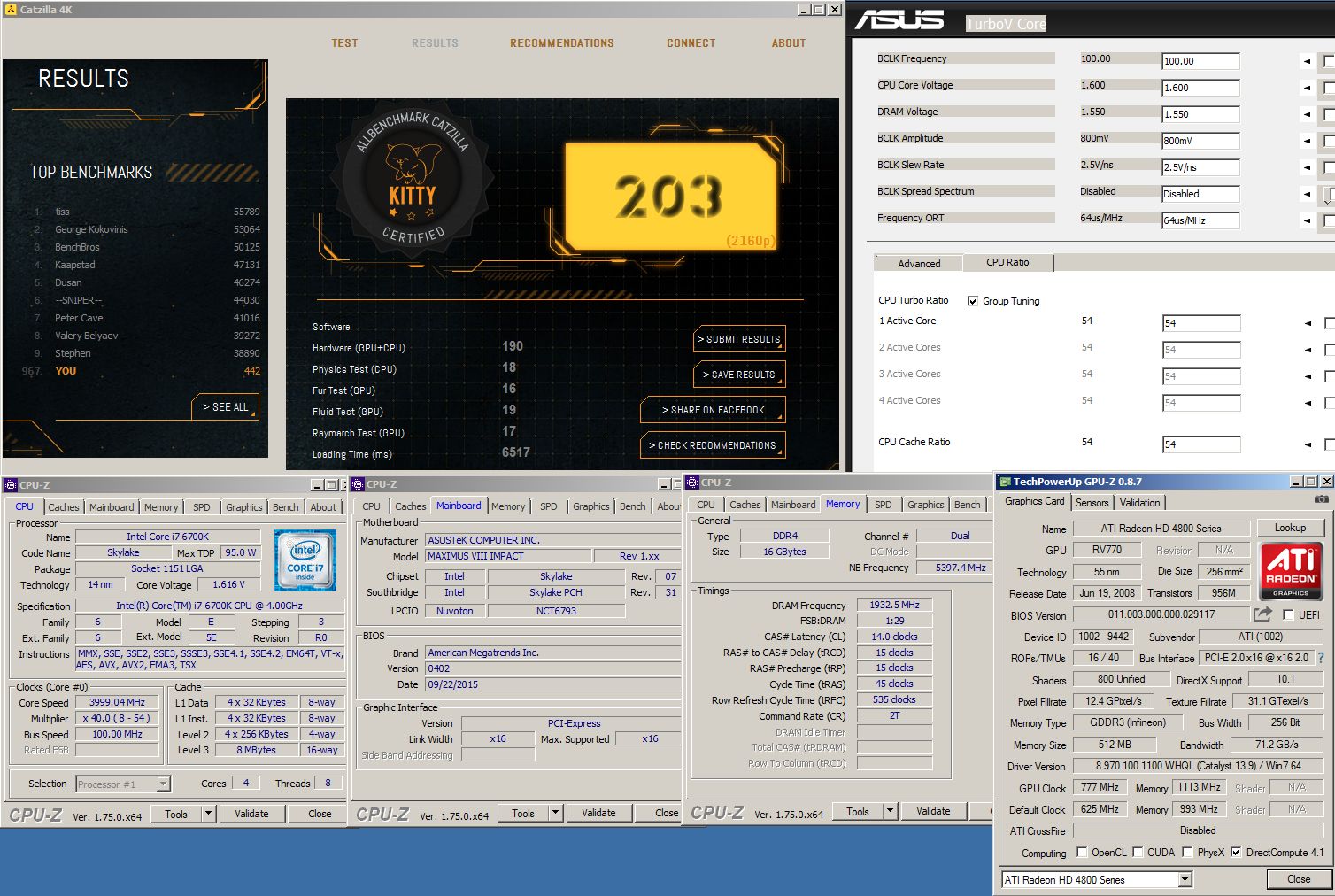Click the 1 Active Core ratio input field
The height and width of the screenshot is (896, 1335).
coord(1200,323)
